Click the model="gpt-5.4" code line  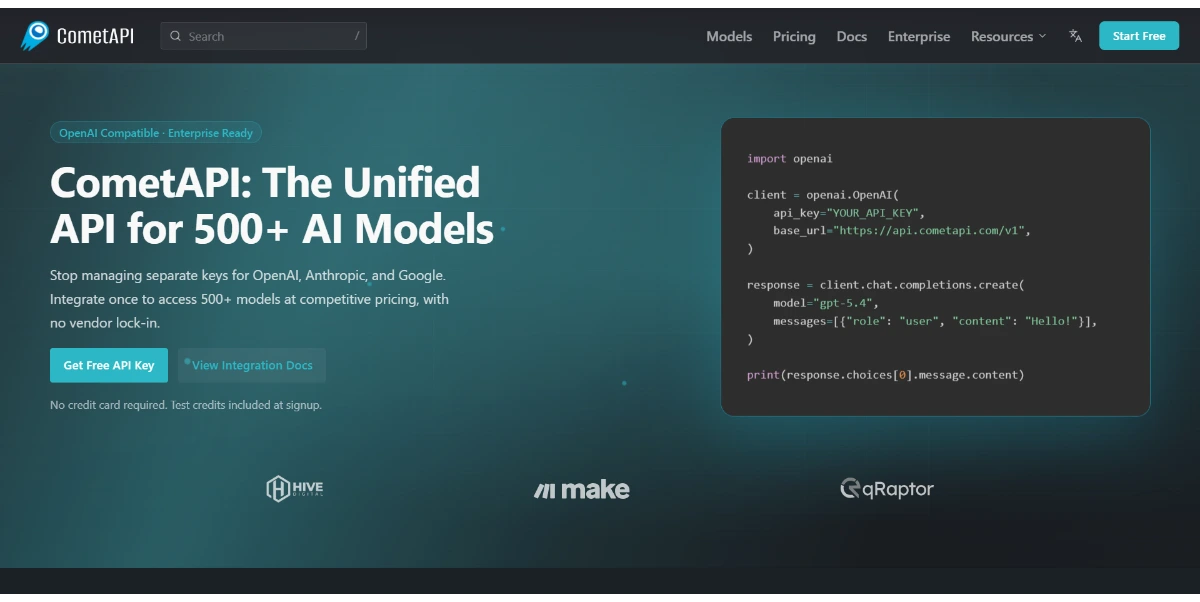click(x=825, y=303)
